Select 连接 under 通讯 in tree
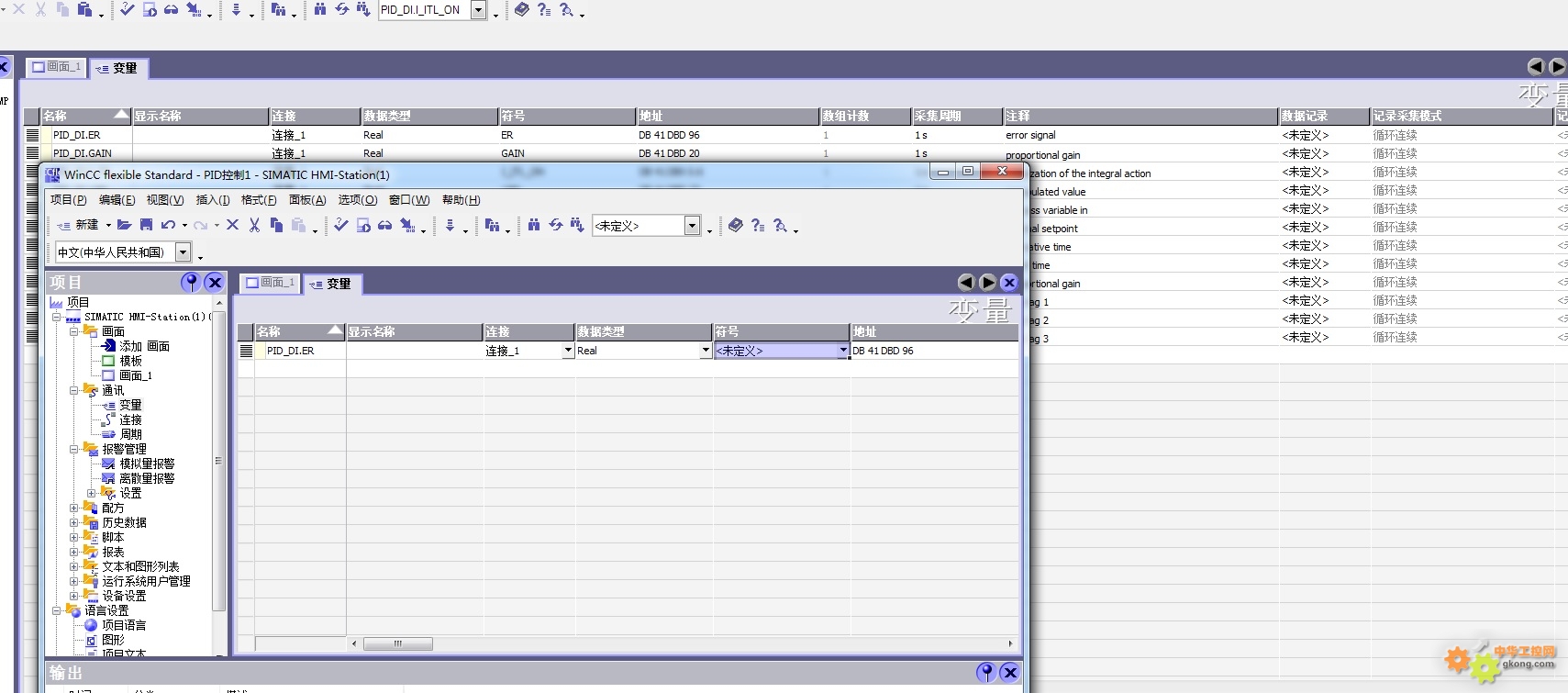The width and height of the screenshot is (1568, 693). (x=130, y=419)
